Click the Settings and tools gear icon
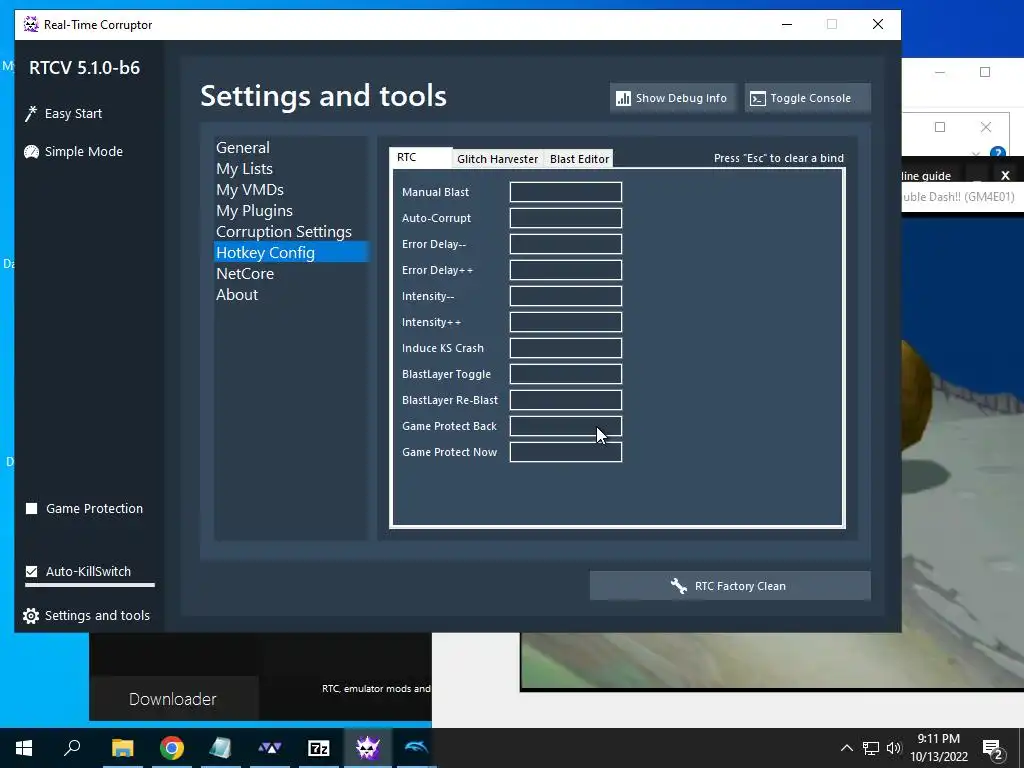This screenshot has height=768, width=1024. pos(31,616)
